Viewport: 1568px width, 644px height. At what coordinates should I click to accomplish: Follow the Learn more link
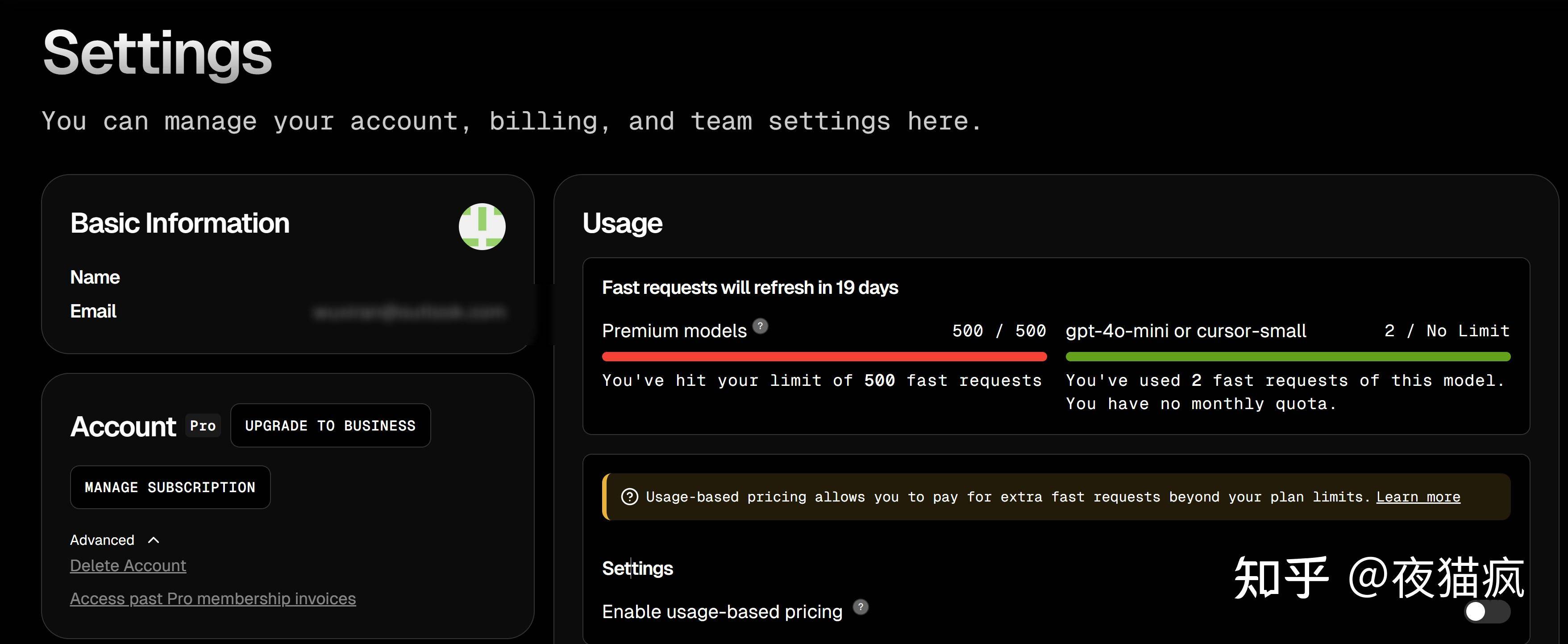[x=1418, y=497]
